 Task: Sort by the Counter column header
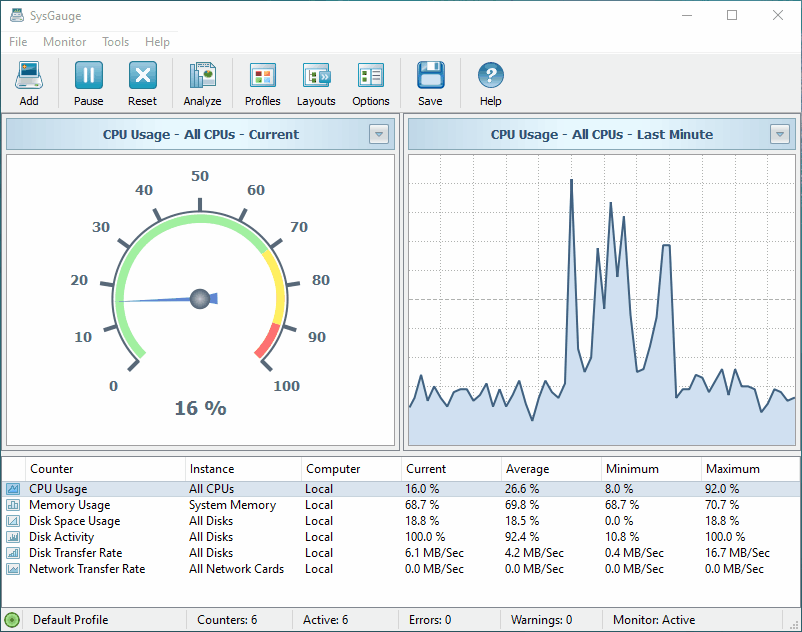(x=105, y=469)
